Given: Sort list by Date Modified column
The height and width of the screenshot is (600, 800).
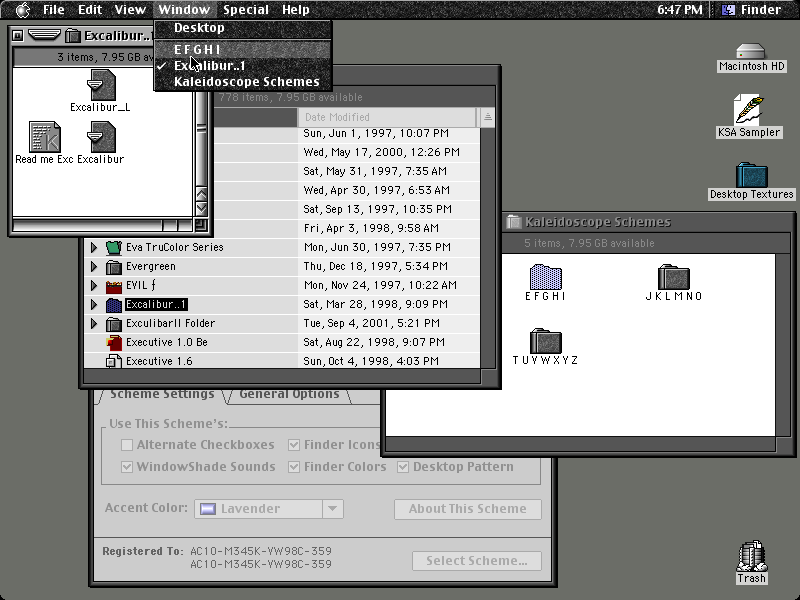Looking at the screenshot, I should [x=387, y=117].
